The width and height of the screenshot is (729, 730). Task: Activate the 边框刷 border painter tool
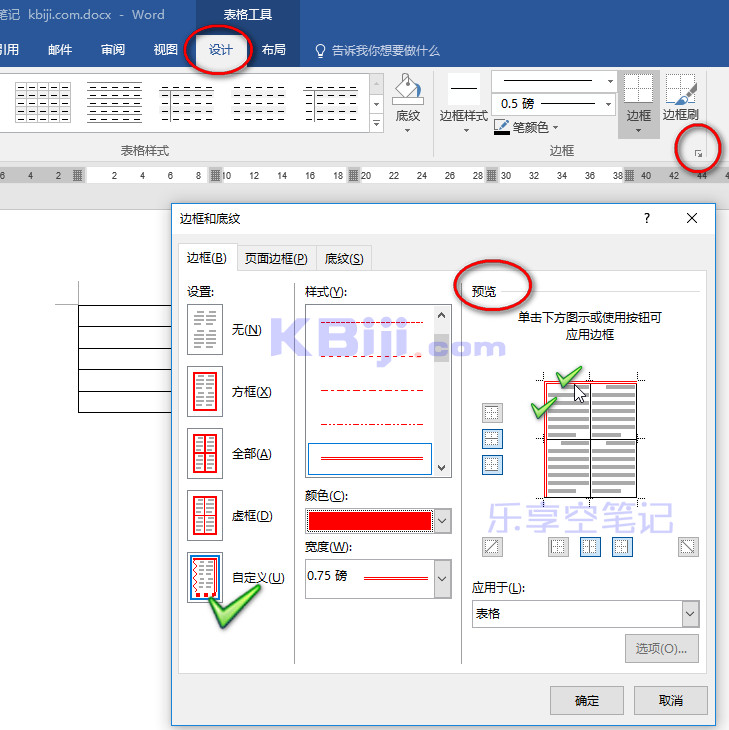[x=680, y=100]
